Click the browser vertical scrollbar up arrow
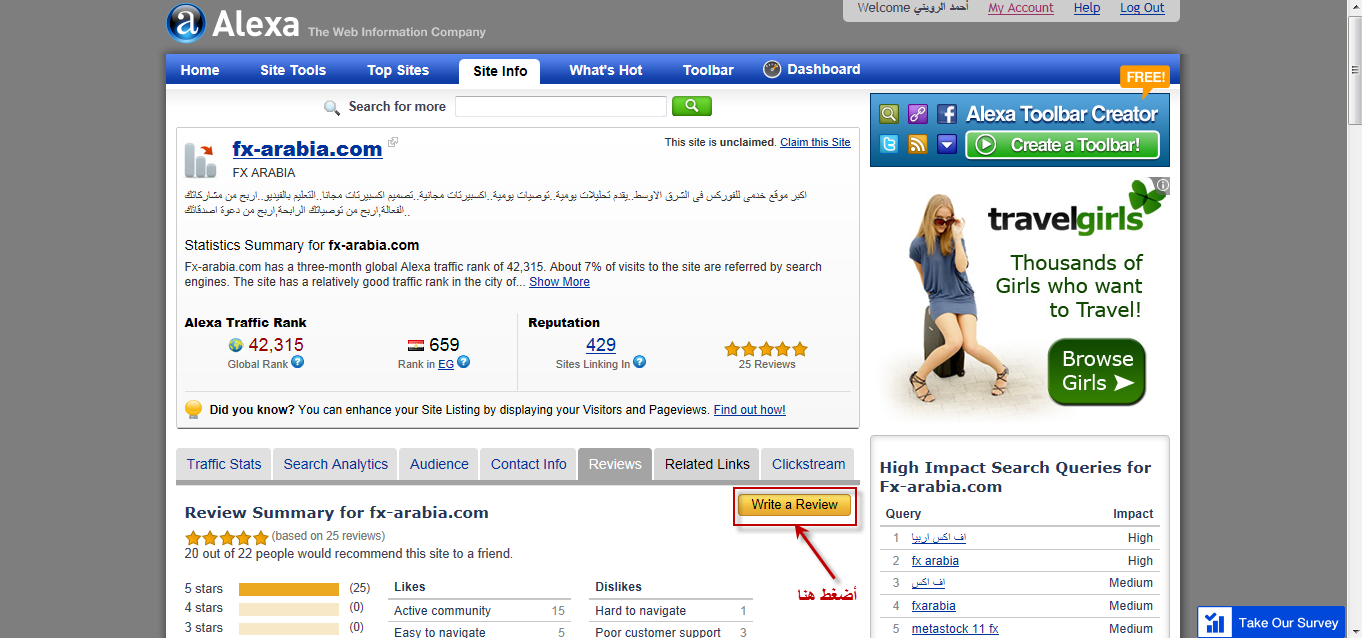 tap(1354, 8)
